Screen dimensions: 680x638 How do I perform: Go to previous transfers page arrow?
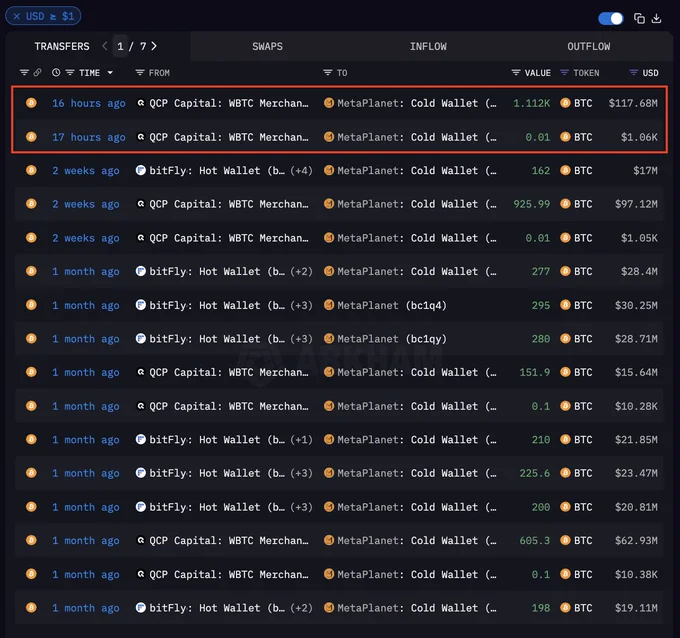[105, 46]
